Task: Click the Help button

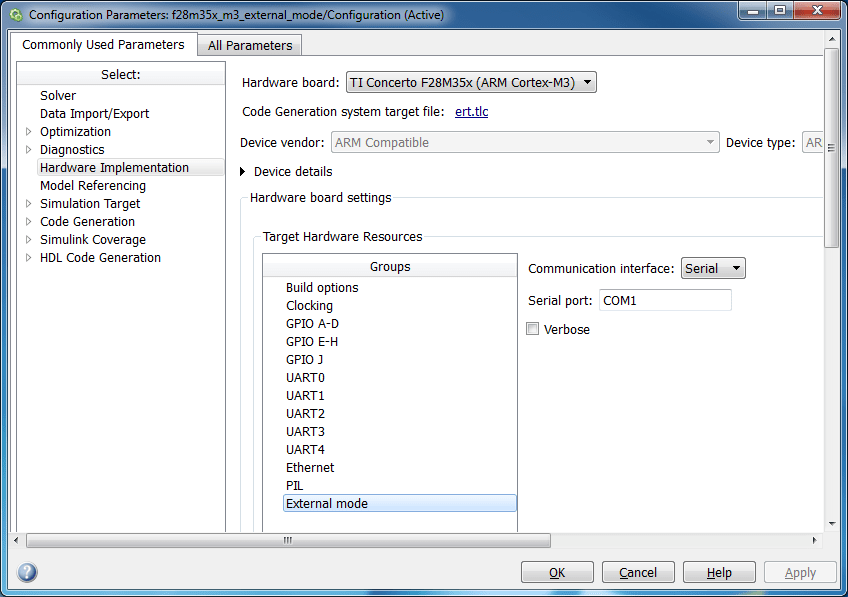Action: pyautogui.click(x=719, y=573)
